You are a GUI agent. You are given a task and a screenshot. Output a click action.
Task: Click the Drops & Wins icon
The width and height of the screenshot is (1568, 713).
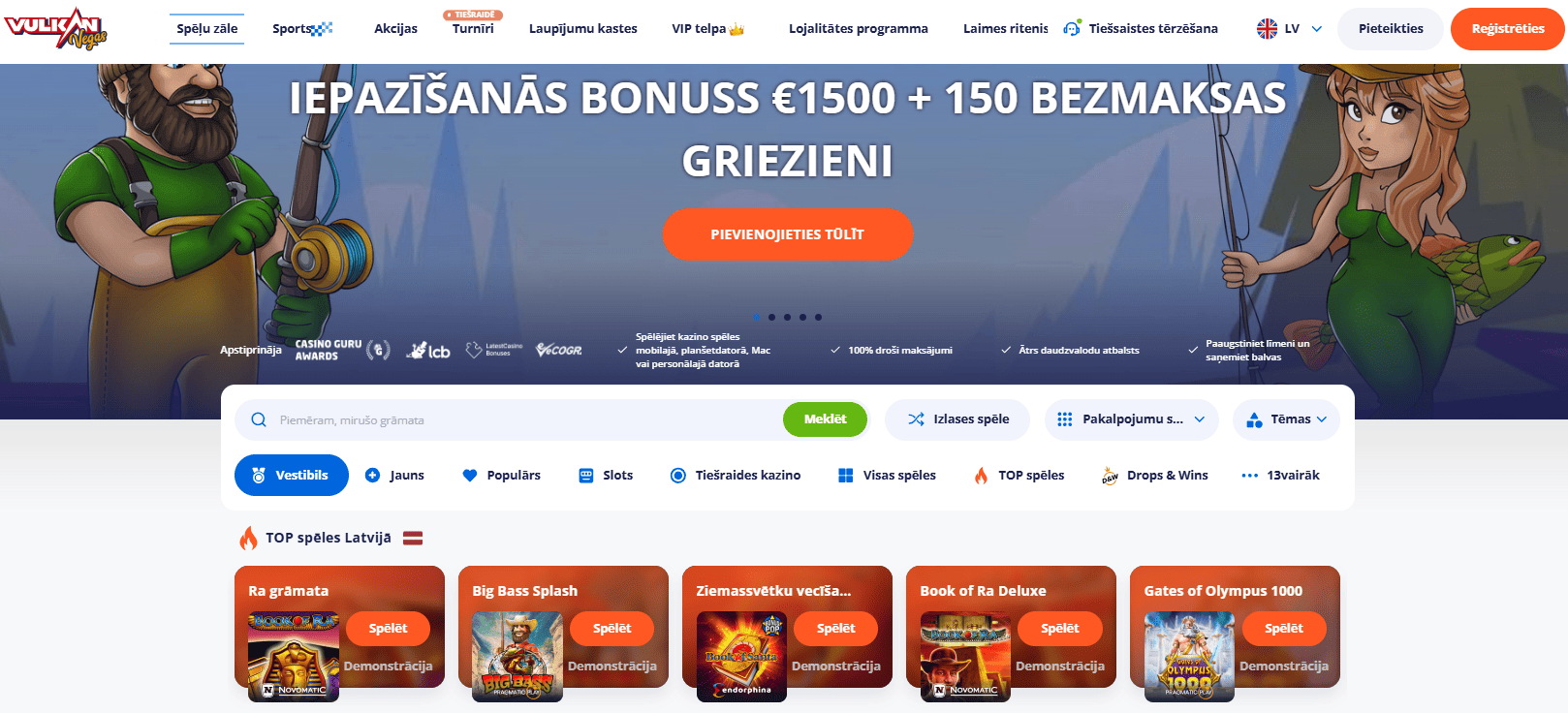point(1110,476)
